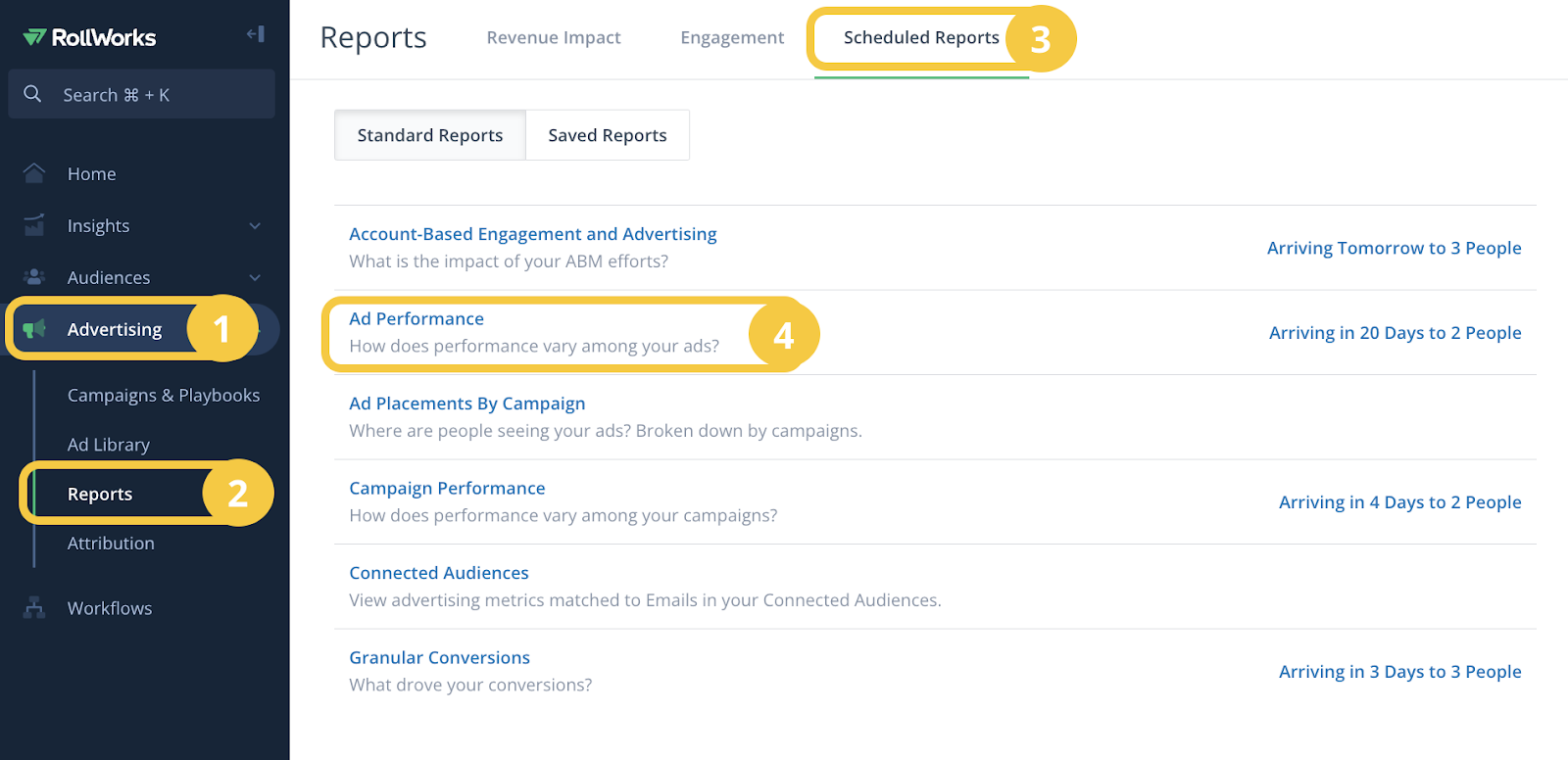Image resolution: width=1568 pixels, height=760 pixels.
Task: Open the Connected Audiences report
Action: (439, 573)
